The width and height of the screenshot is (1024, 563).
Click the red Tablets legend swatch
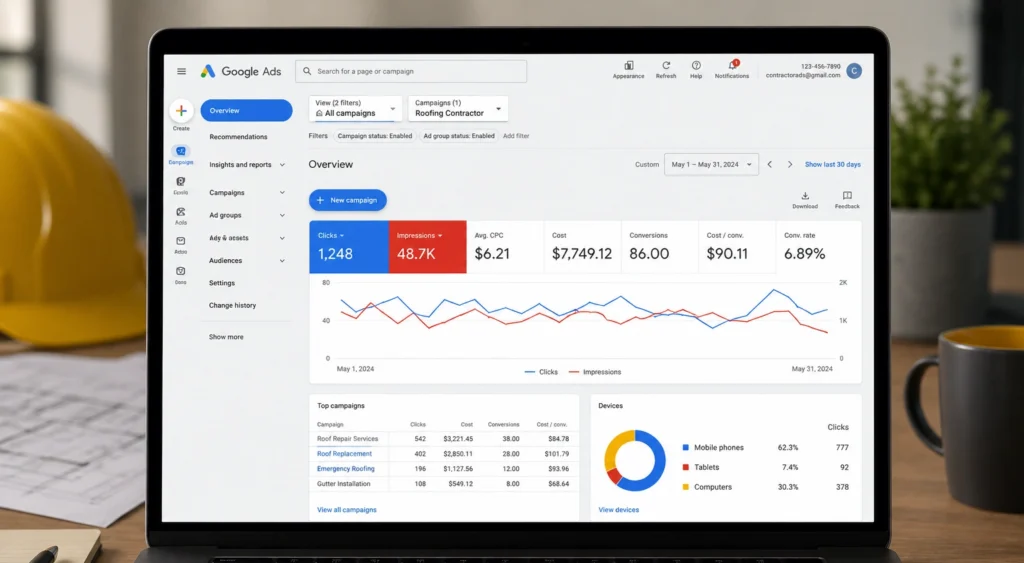686,468
